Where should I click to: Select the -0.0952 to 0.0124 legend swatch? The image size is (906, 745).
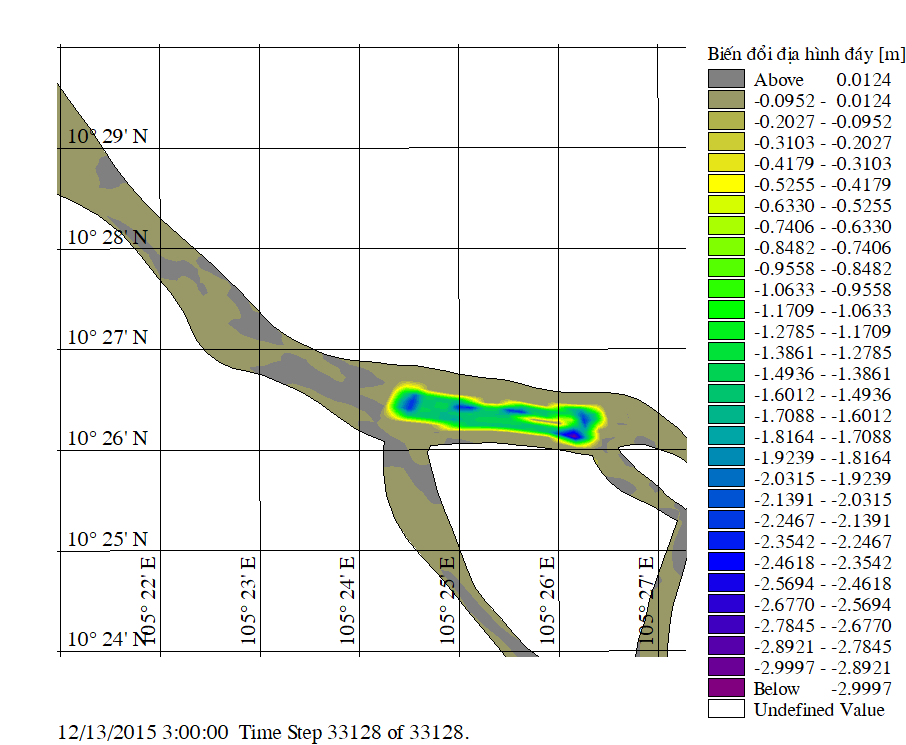tap(726, 100)
